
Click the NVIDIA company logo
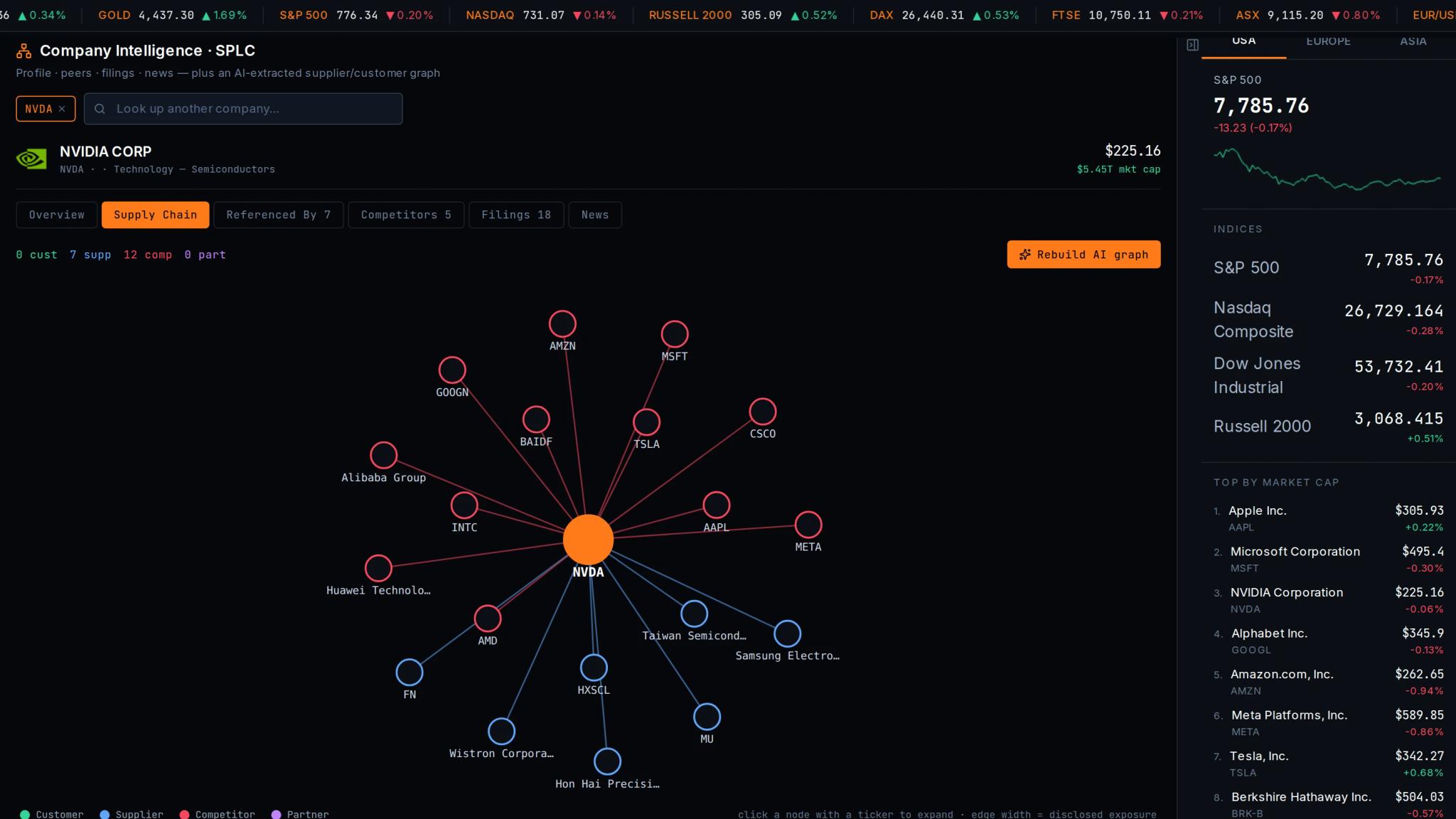point(31,159)
